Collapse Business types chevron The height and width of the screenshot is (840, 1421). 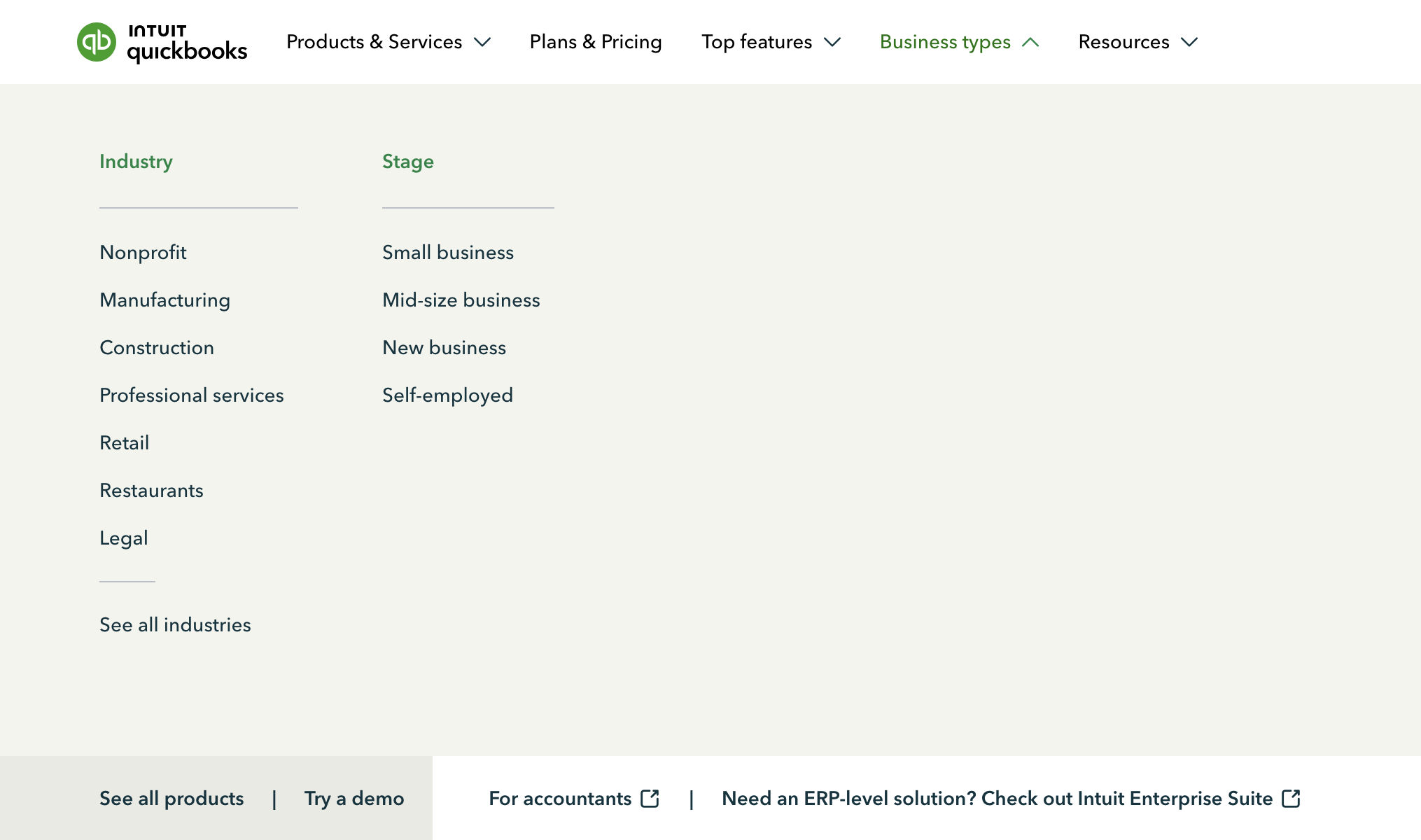pos(1030,43)
